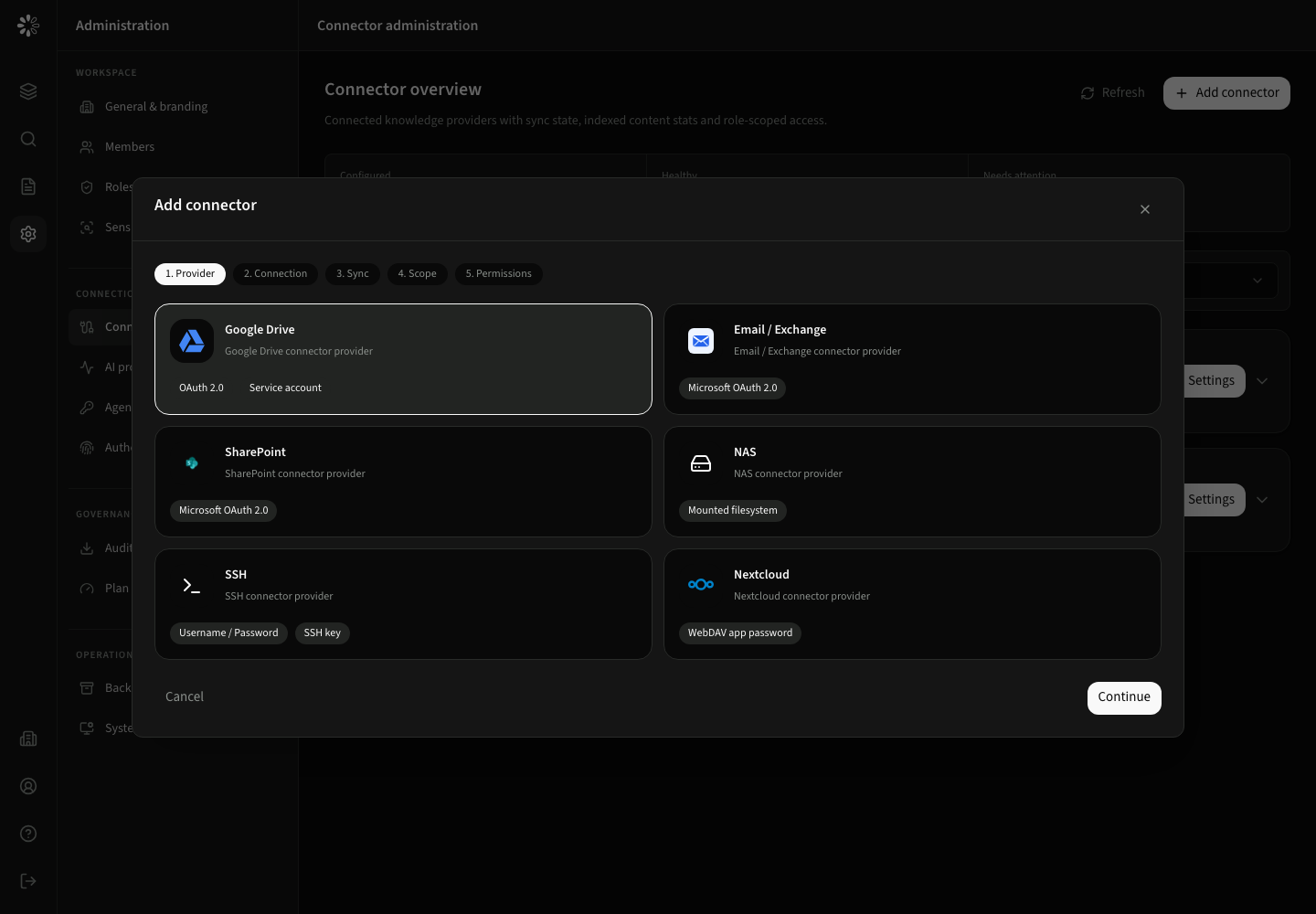
Task: Click the Backup archive icon in sidebar
Action: 87,688
